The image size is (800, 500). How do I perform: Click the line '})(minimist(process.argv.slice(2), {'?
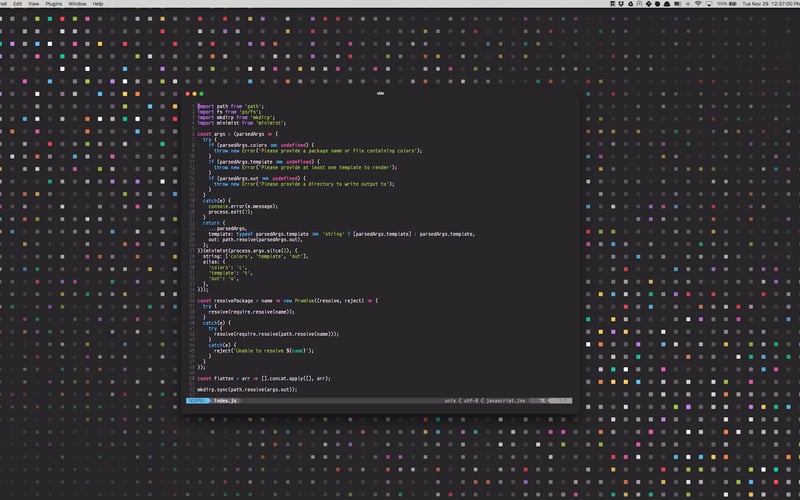pos(247,251)
